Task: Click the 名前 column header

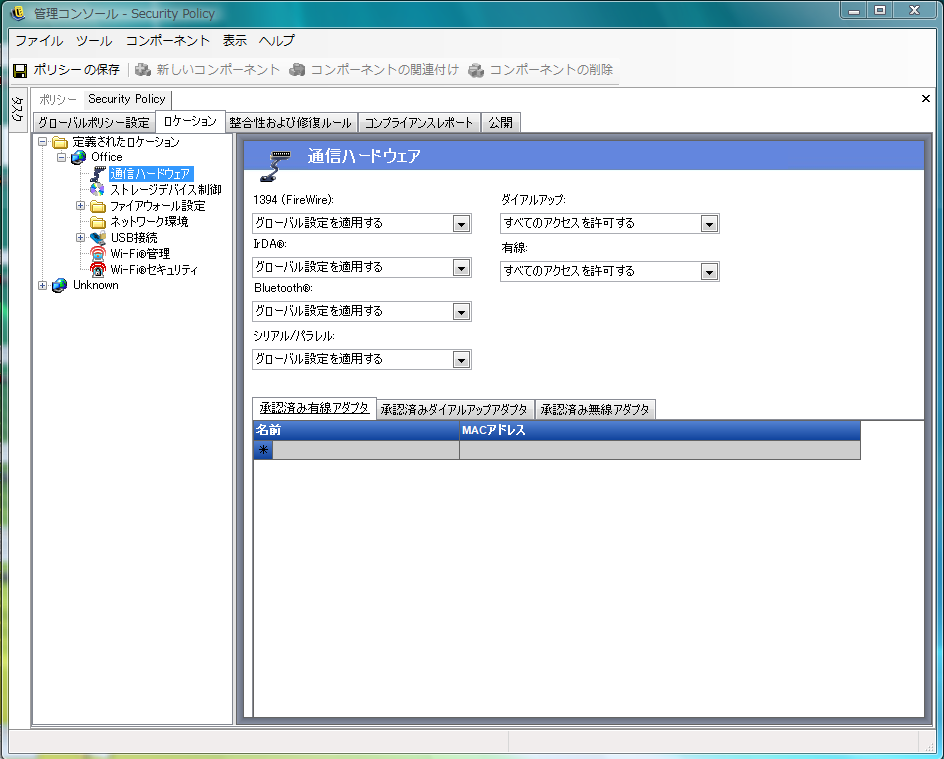Action: pyautogui.click(x=356, y=430)
